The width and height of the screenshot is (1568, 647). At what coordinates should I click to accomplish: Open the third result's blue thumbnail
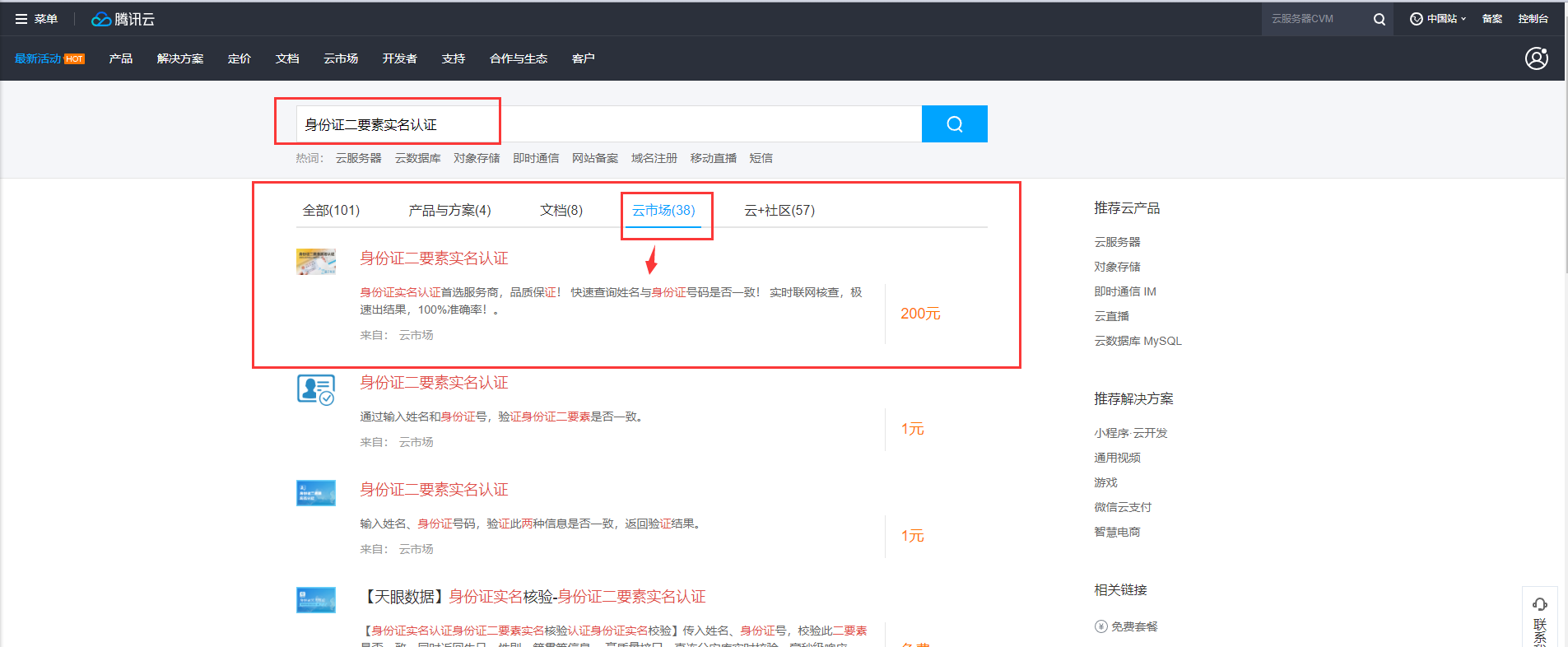point(316,493)
